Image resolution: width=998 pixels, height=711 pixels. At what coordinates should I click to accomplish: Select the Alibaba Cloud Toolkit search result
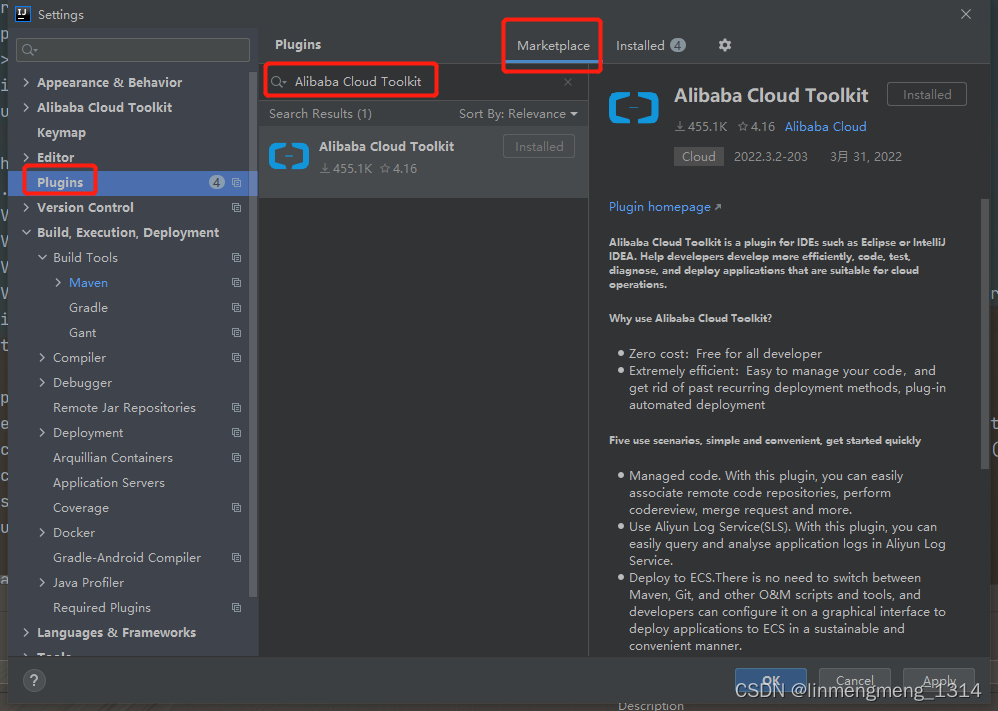[x=423, y=161]
